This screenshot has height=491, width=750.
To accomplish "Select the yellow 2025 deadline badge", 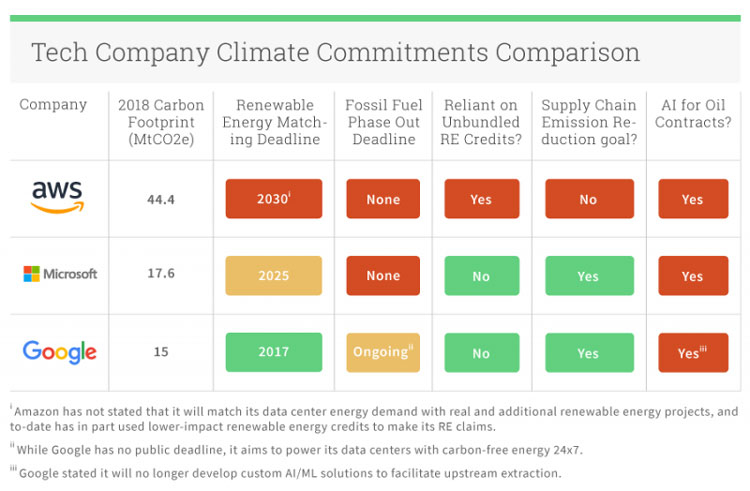I will pos(274,276).
